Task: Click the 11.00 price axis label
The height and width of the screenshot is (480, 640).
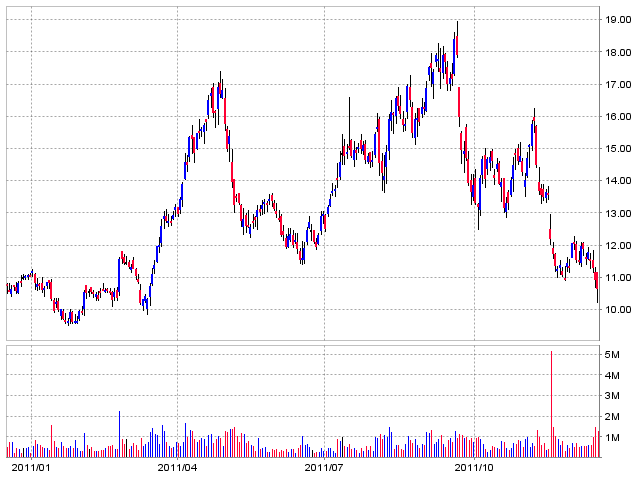Action: [618, 277]
